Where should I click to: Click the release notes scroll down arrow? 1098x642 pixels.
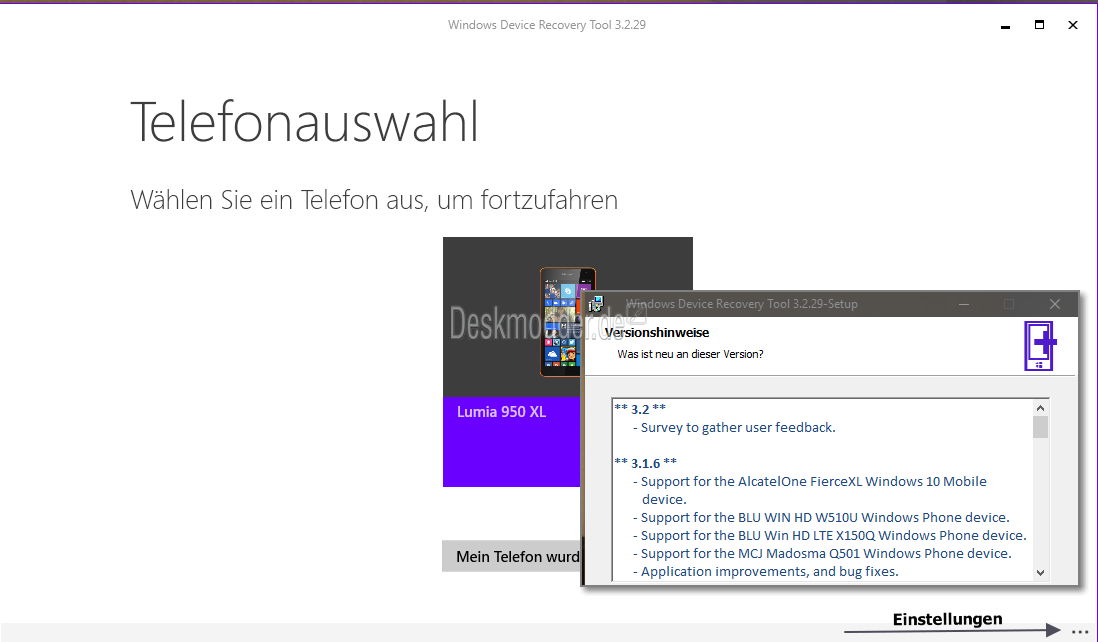point(1041,573)
